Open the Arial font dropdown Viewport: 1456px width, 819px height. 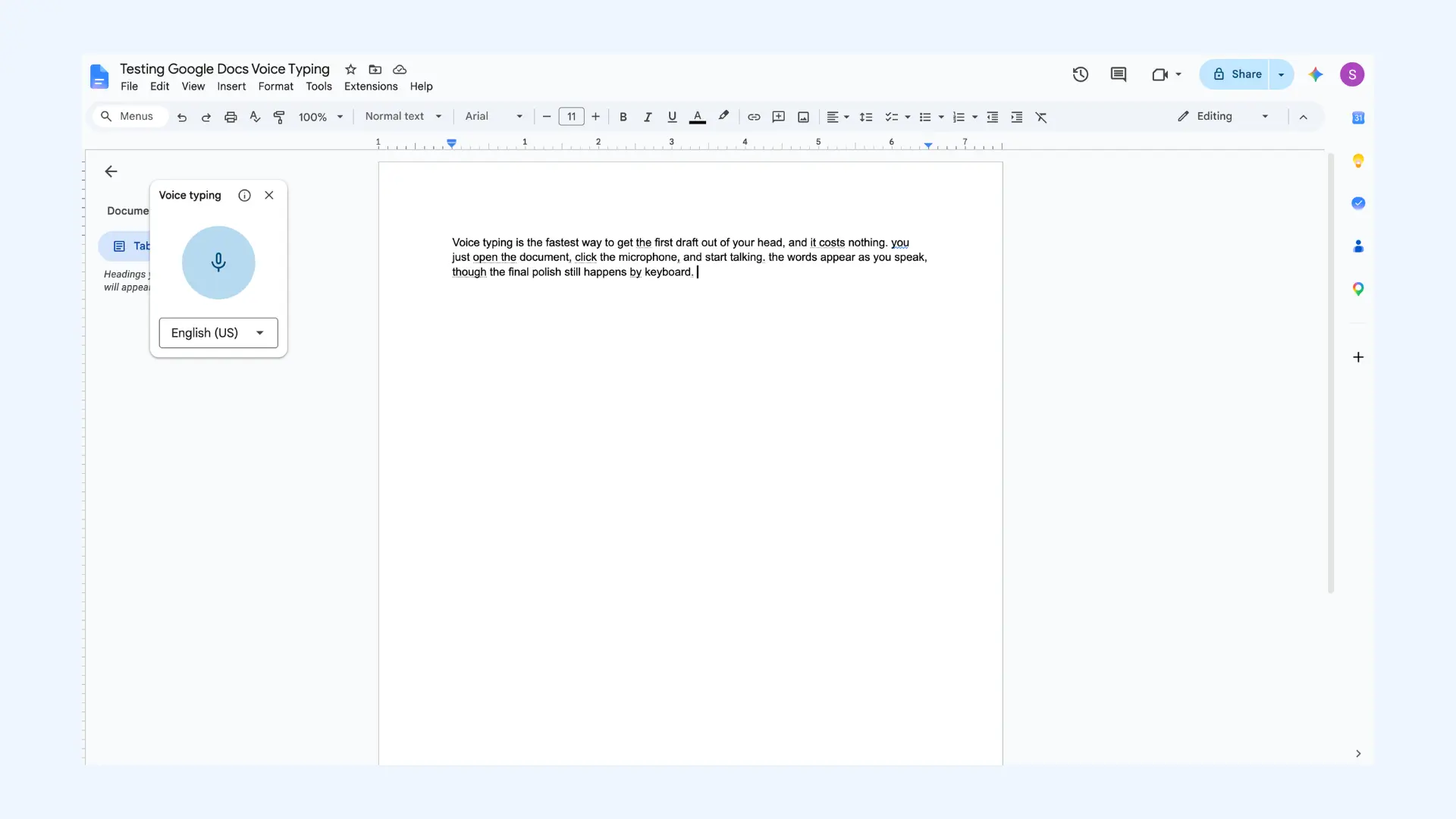[494, 117]
